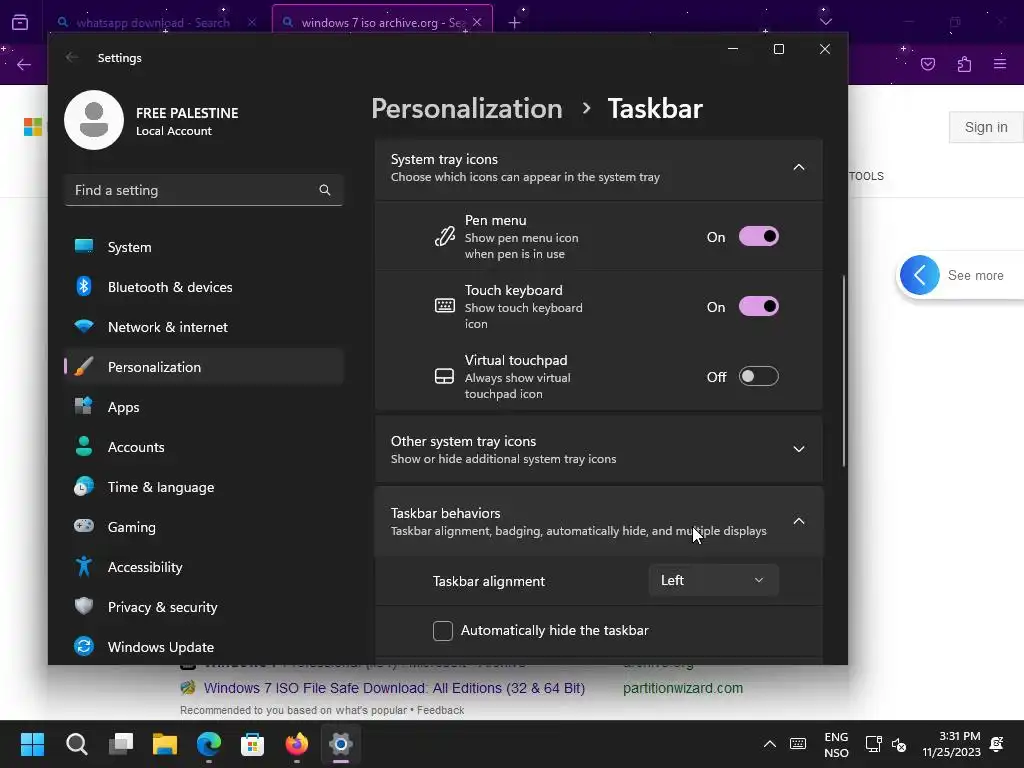Viewport: 1024px width, 768px height.
Task: Launch File Explorer from taskbar
Action: pos(165,743)
